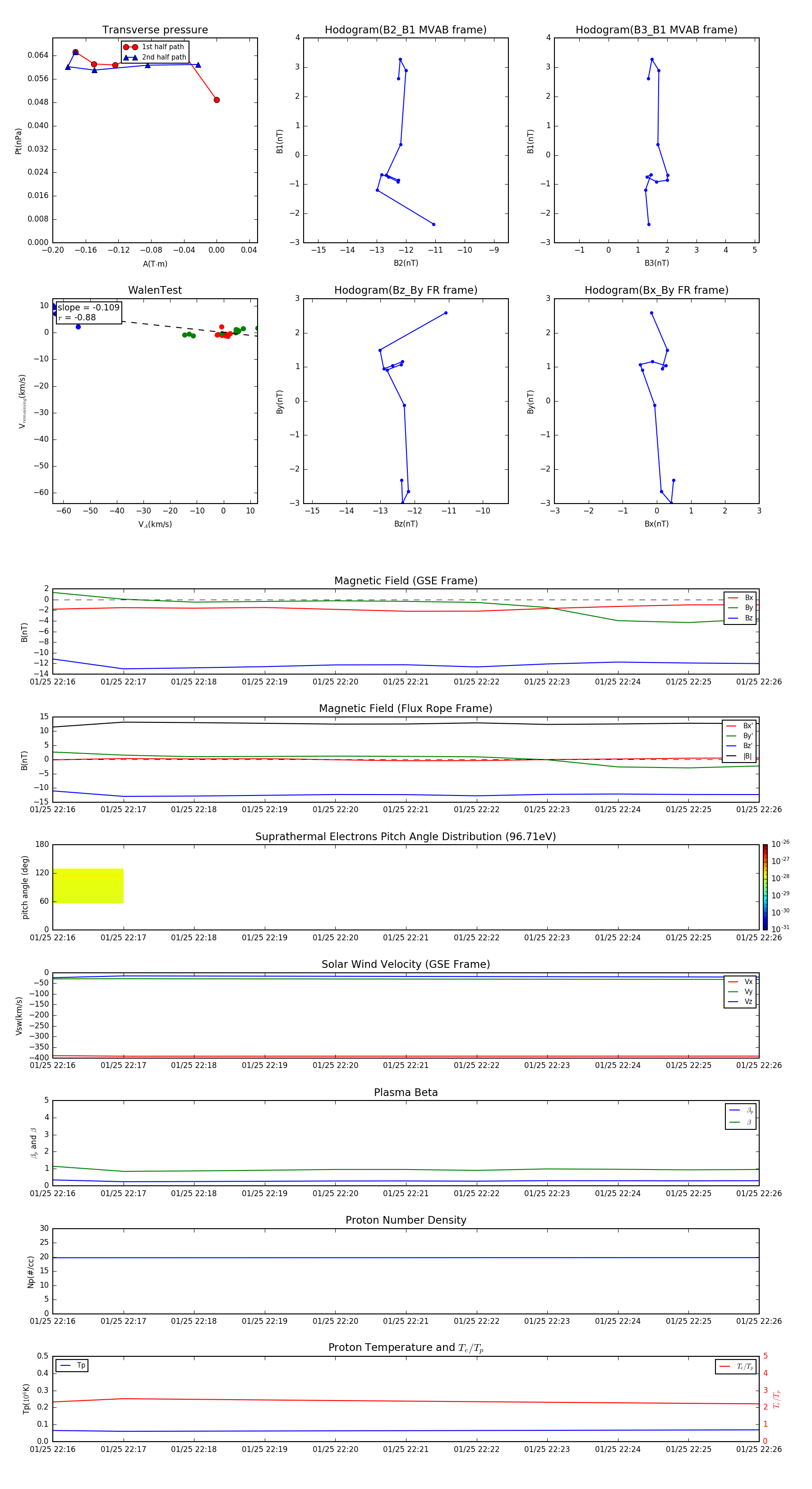Select the Vy legend entry in the velocity plot
Screen dimensions: 812x1489
tap(740, 992)
